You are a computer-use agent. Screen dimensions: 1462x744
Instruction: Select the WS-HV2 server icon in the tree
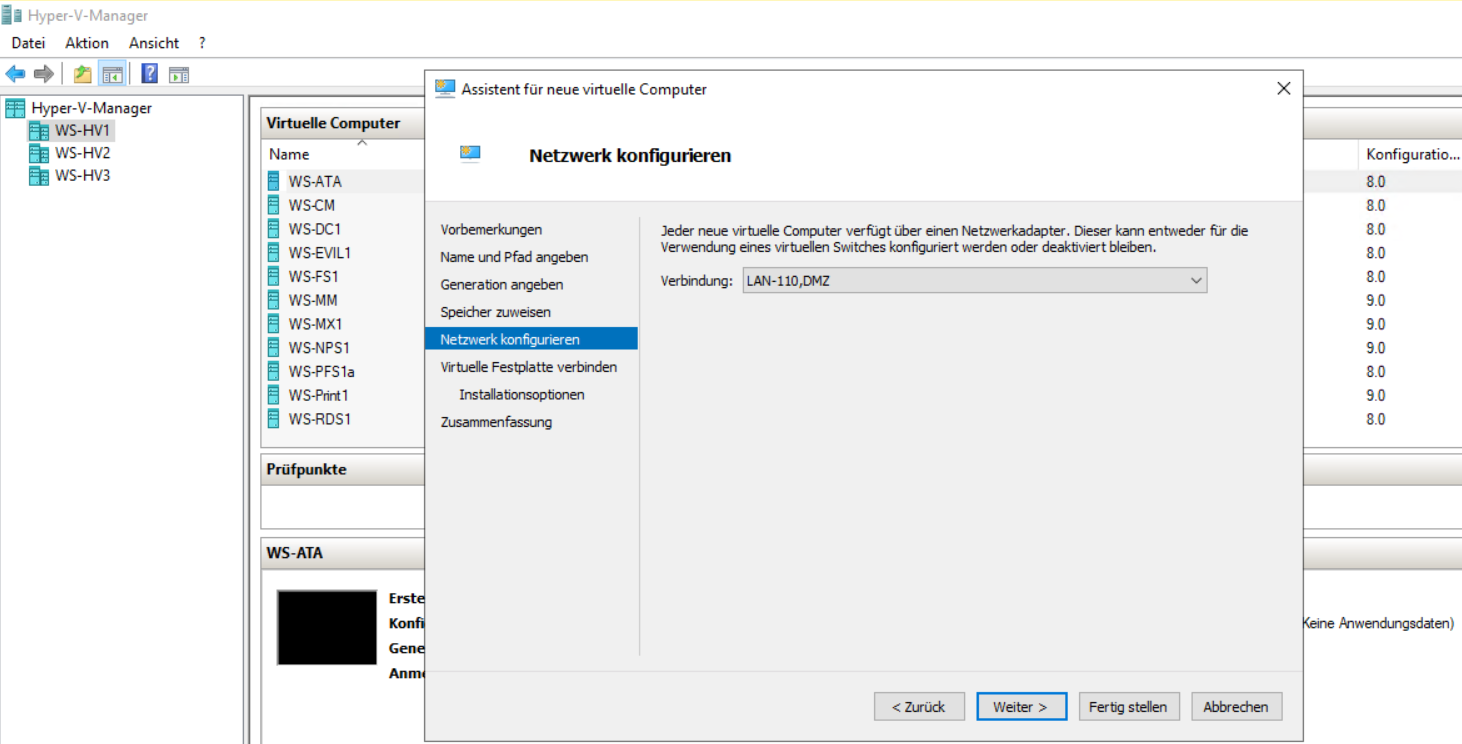click(x=39, y=153)
